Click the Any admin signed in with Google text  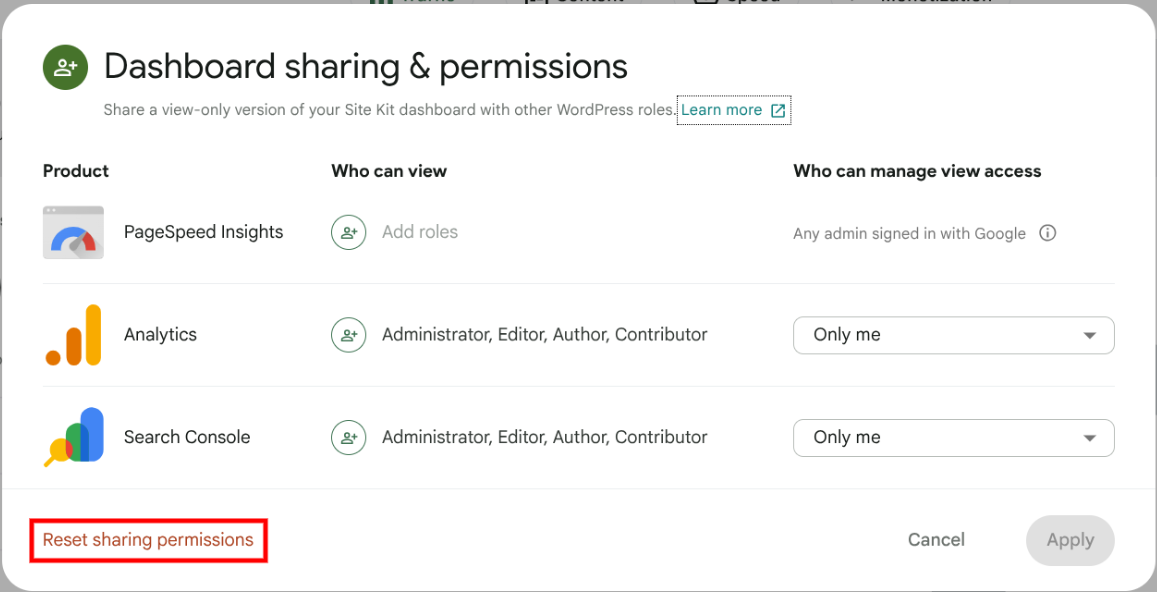pyautogui.click(x=909, y=233)
